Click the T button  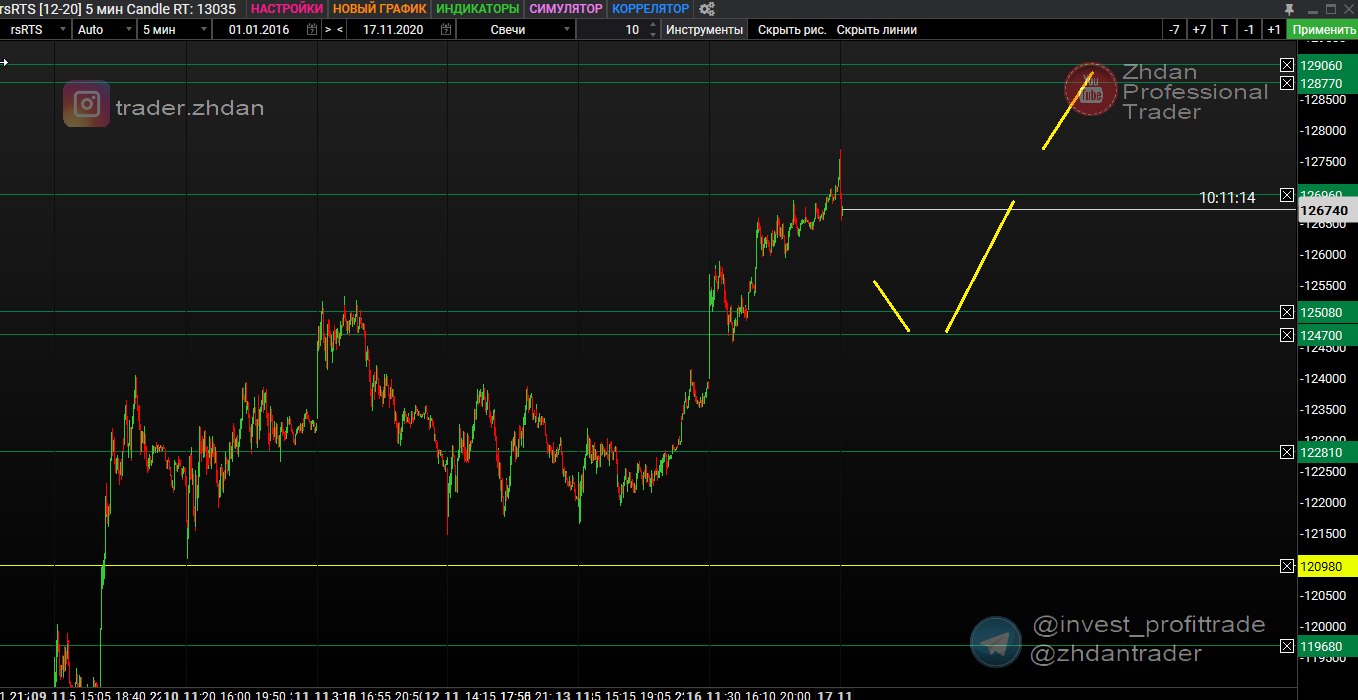tap(1224, 30)
